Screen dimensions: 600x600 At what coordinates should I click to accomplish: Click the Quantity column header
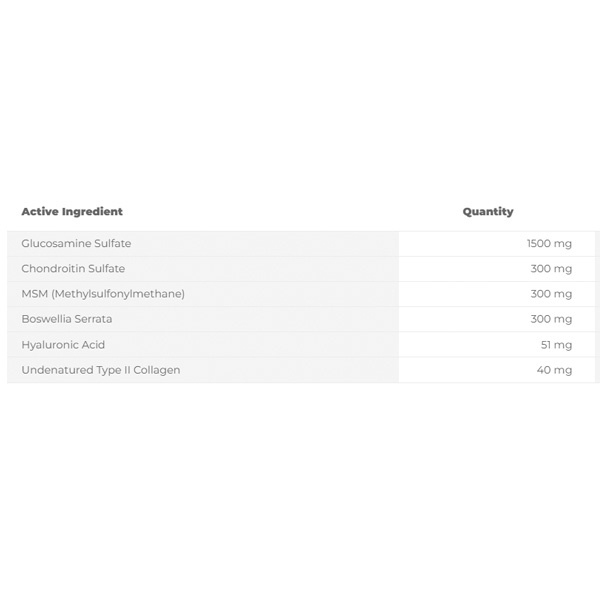488,212
